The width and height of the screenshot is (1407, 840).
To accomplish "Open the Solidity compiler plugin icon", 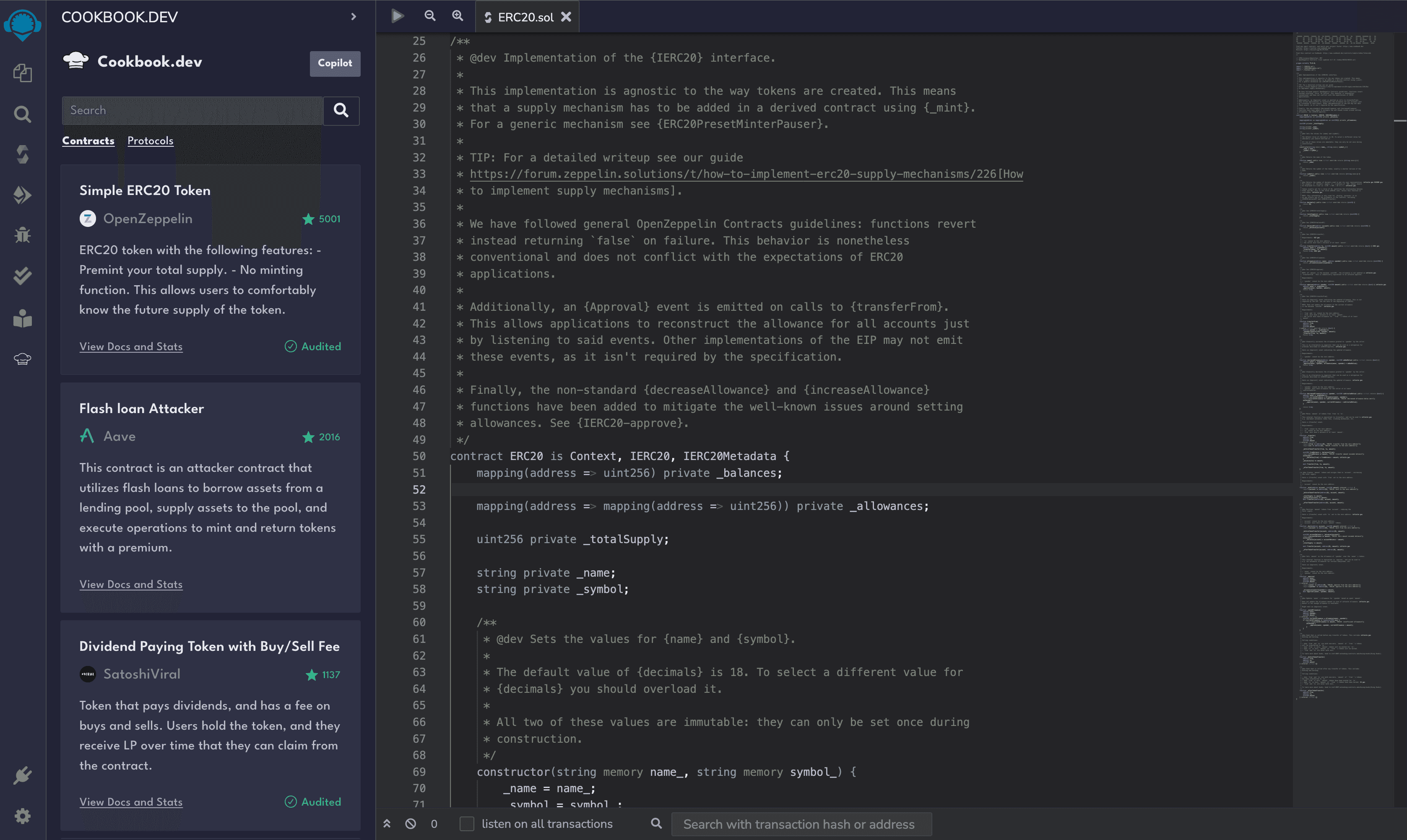I will click(x=23, y=154).
